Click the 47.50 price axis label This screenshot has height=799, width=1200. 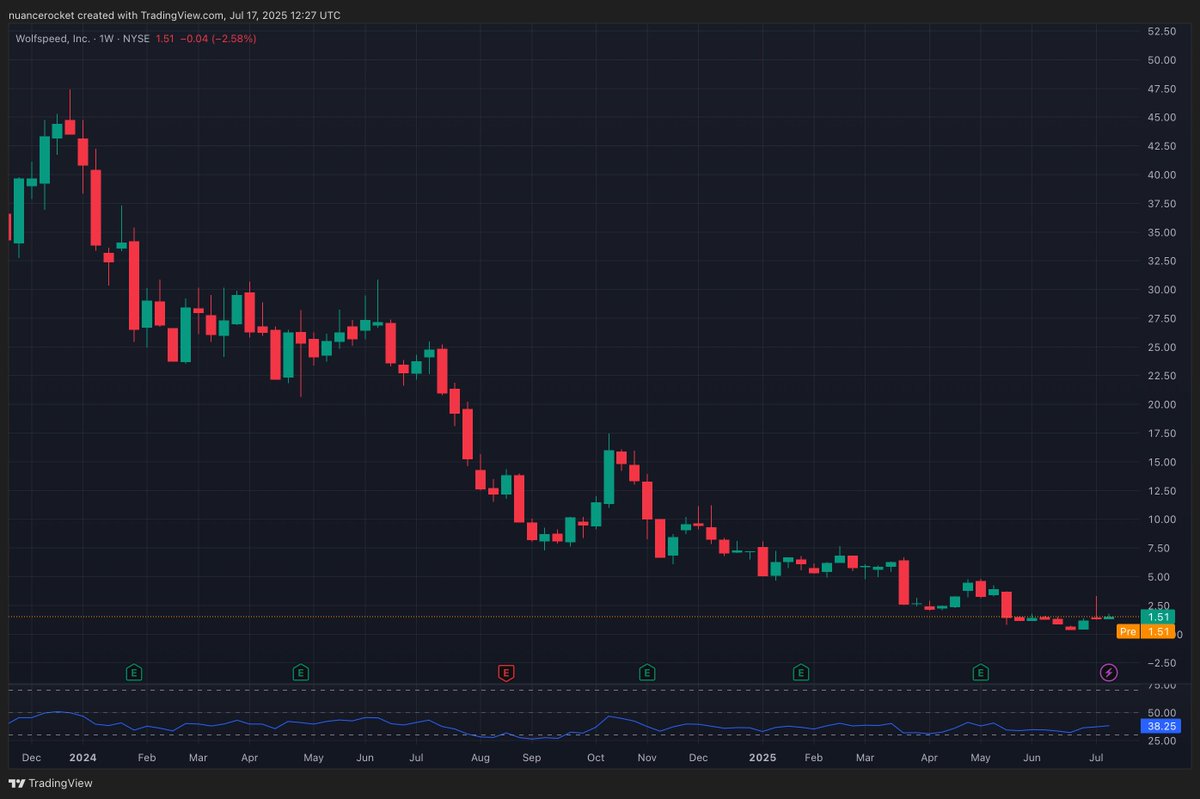coord(1162,89)
